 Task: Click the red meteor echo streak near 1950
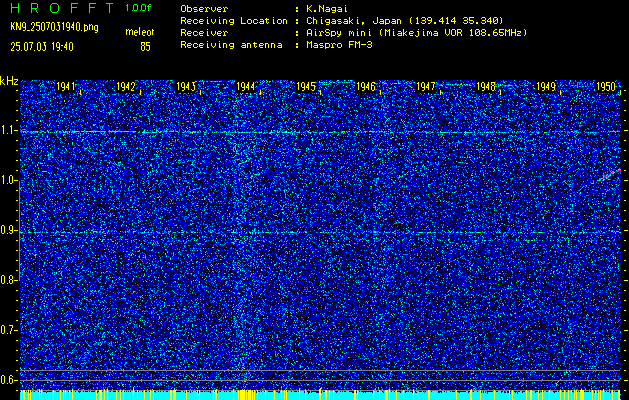click(609, 175)
